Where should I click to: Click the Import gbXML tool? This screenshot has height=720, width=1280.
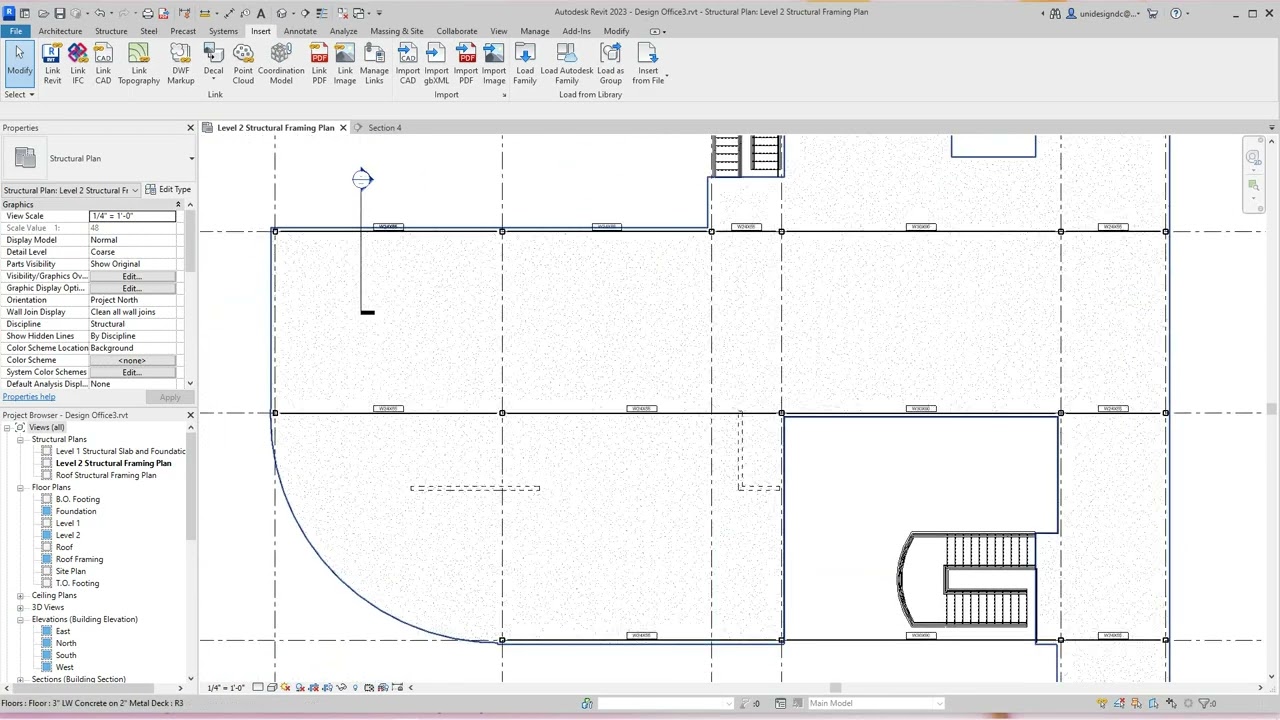point(436,63)
